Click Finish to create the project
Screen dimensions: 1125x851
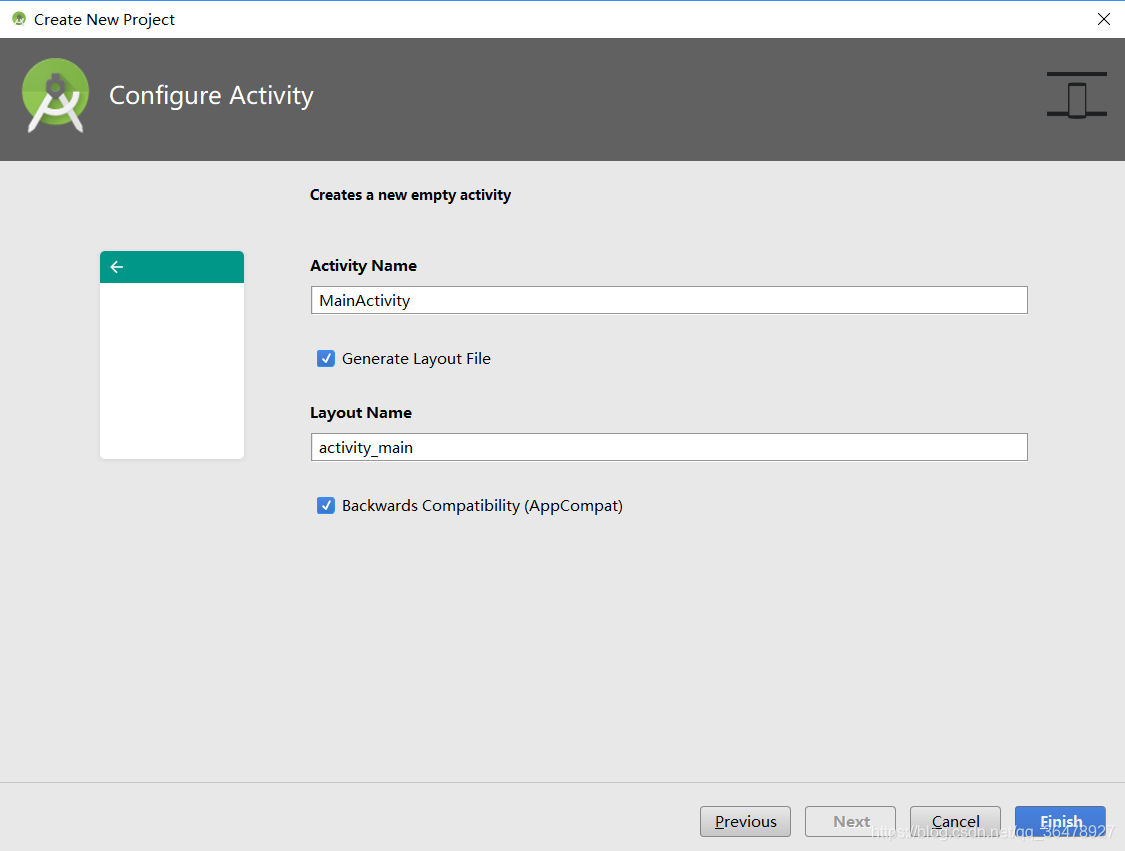click(1060, 822)
